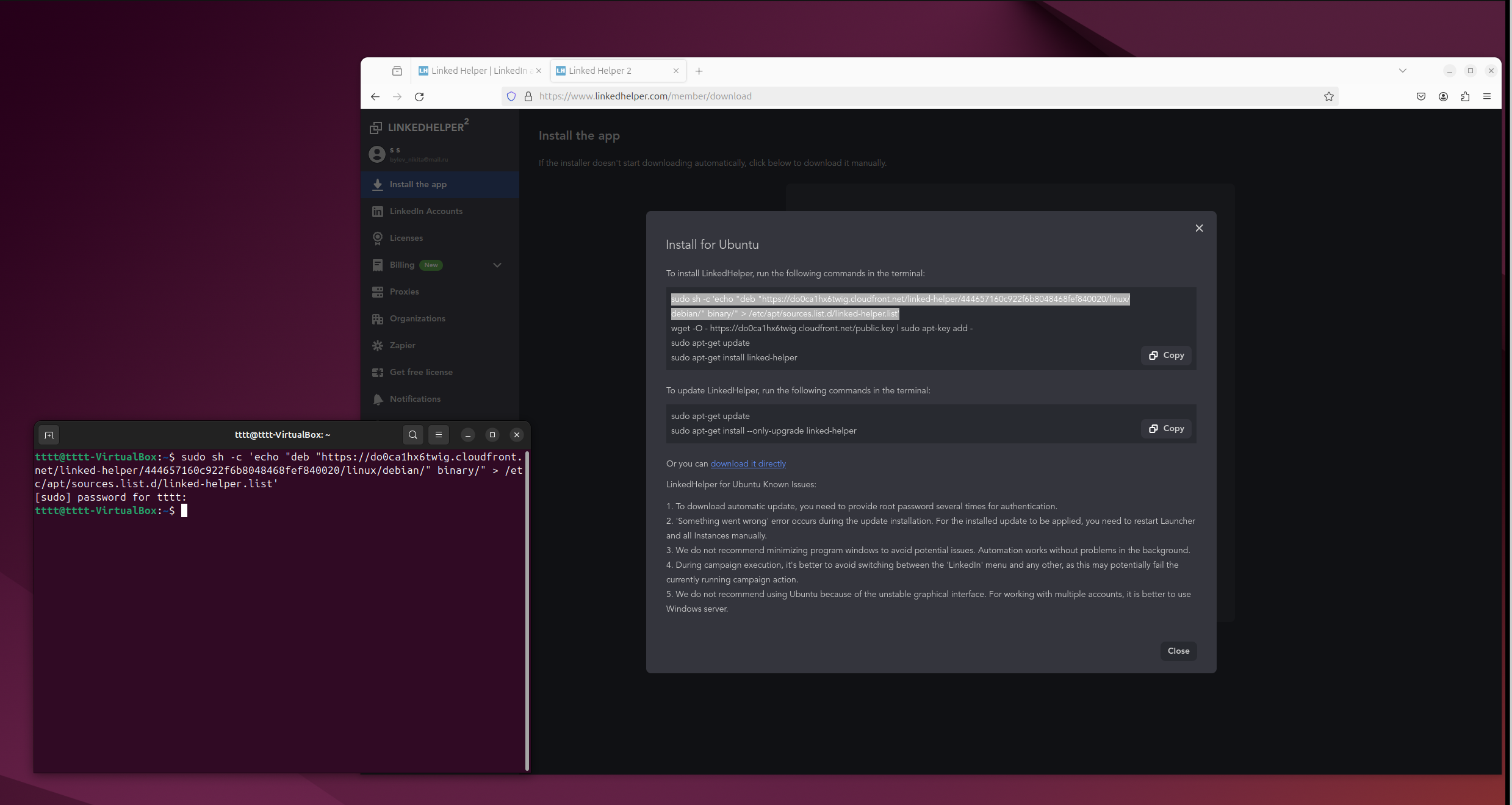Click the download it directly link
This screenshot has width=1512, height=805.
[748, 463]
